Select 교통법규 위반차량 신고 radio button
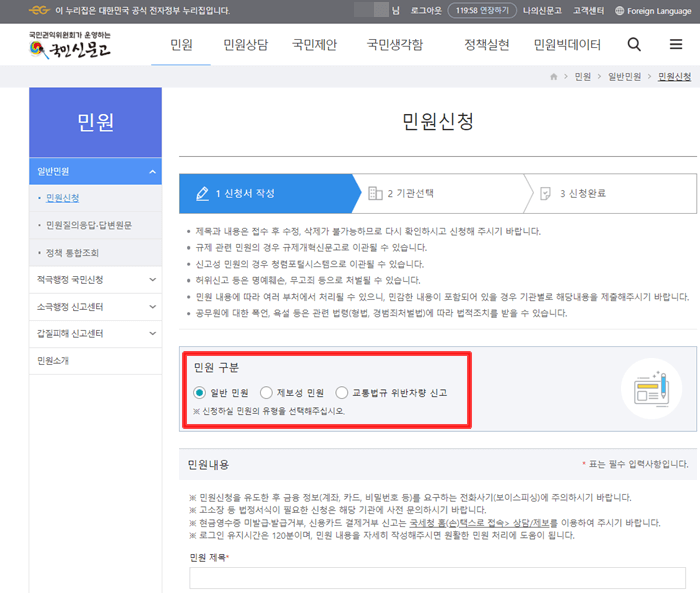Screen dimensions: 700x593 pyautogui.click(x=342, y=393)
